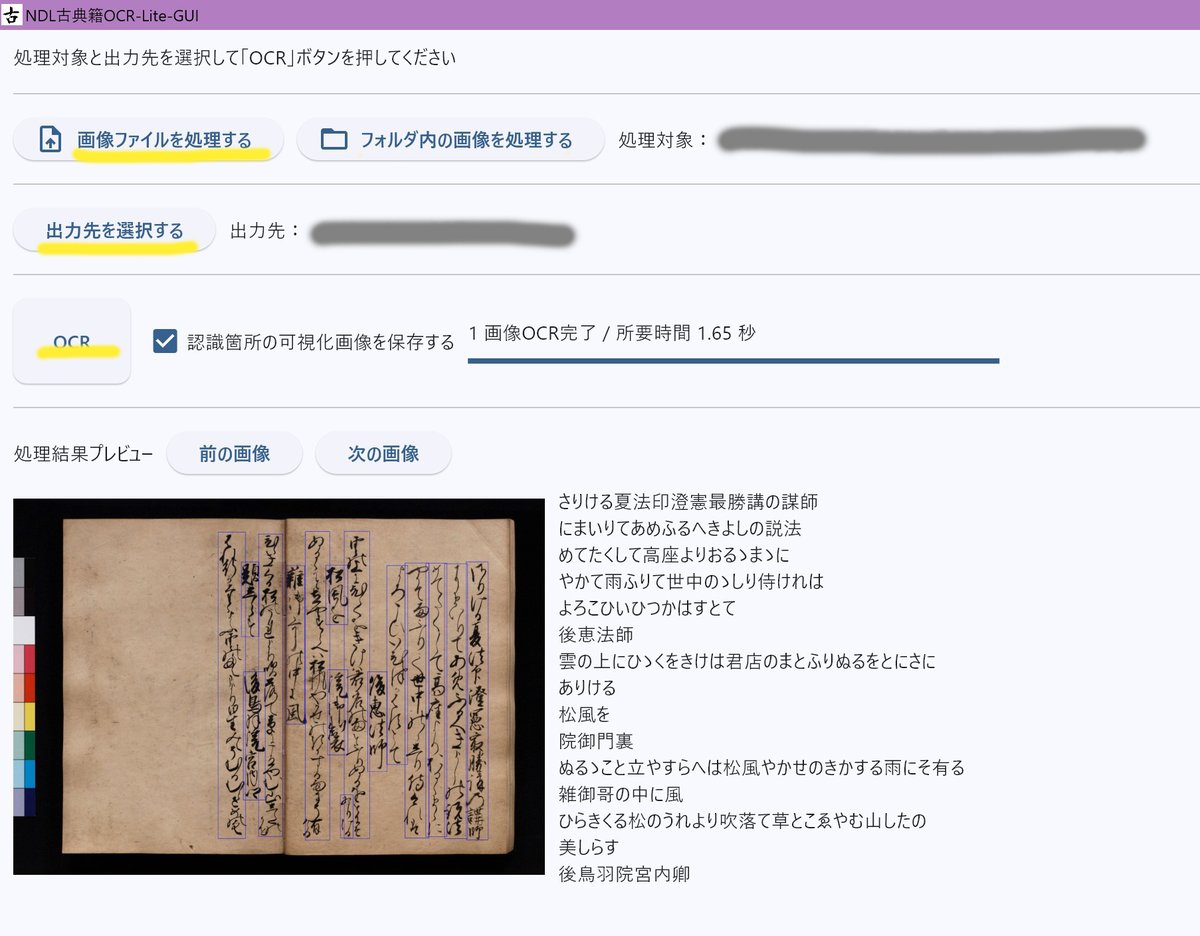Select 次の画像 to view next image

383,453
